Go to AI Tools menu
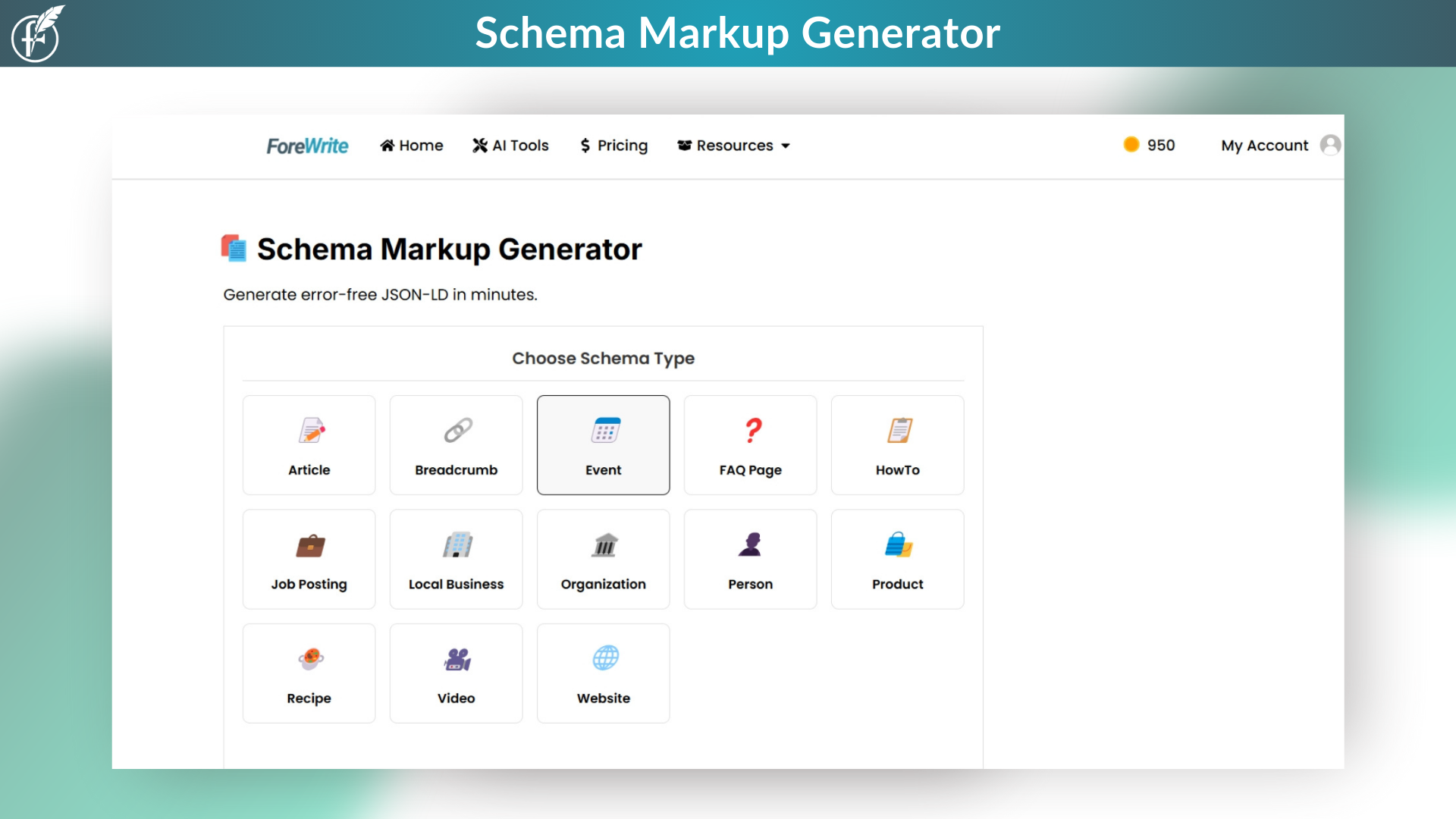1456x819 pixels. coord(510,146)
